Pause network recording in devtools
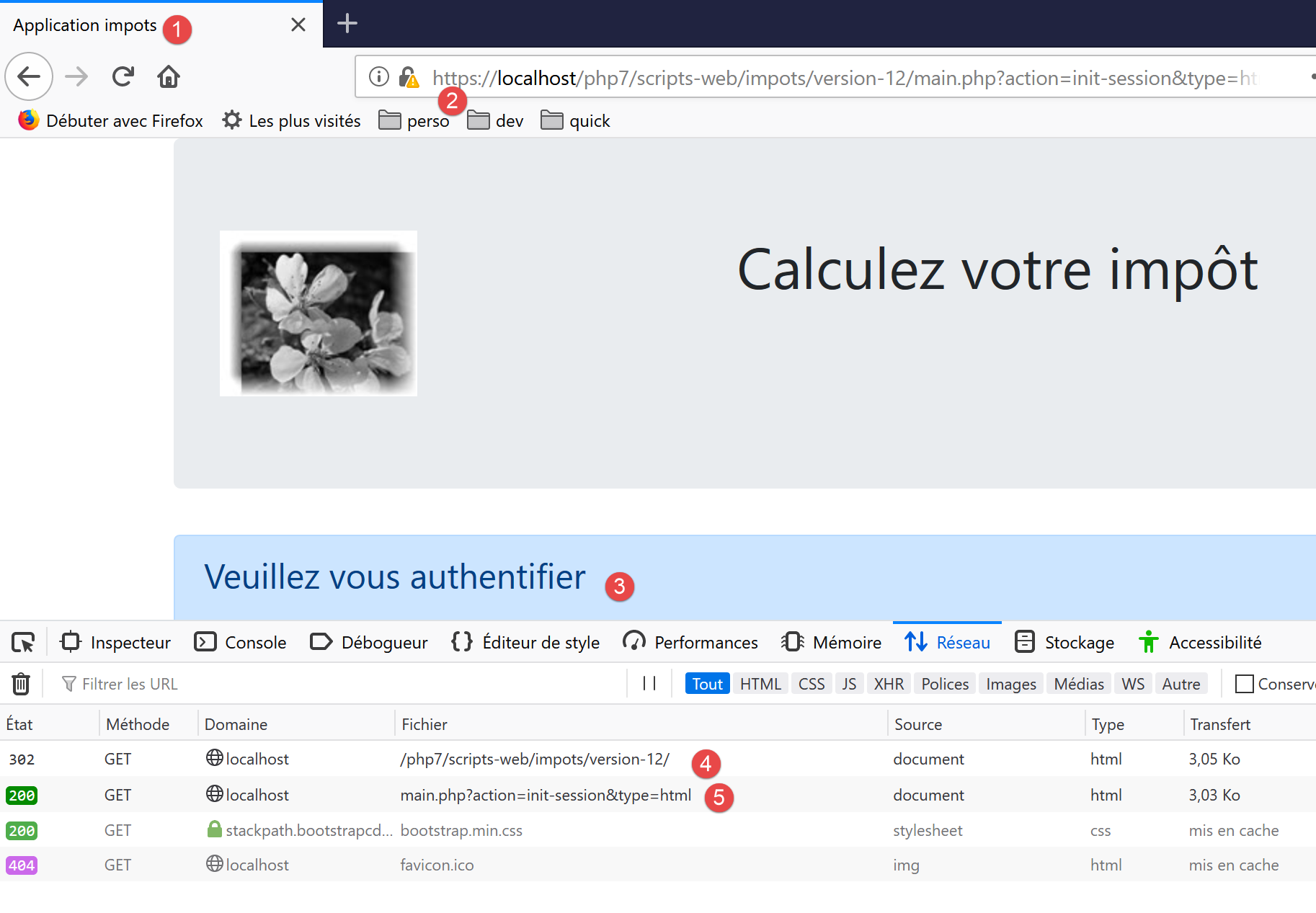This screenshot has height=913, width=1316. pos(649,684)
